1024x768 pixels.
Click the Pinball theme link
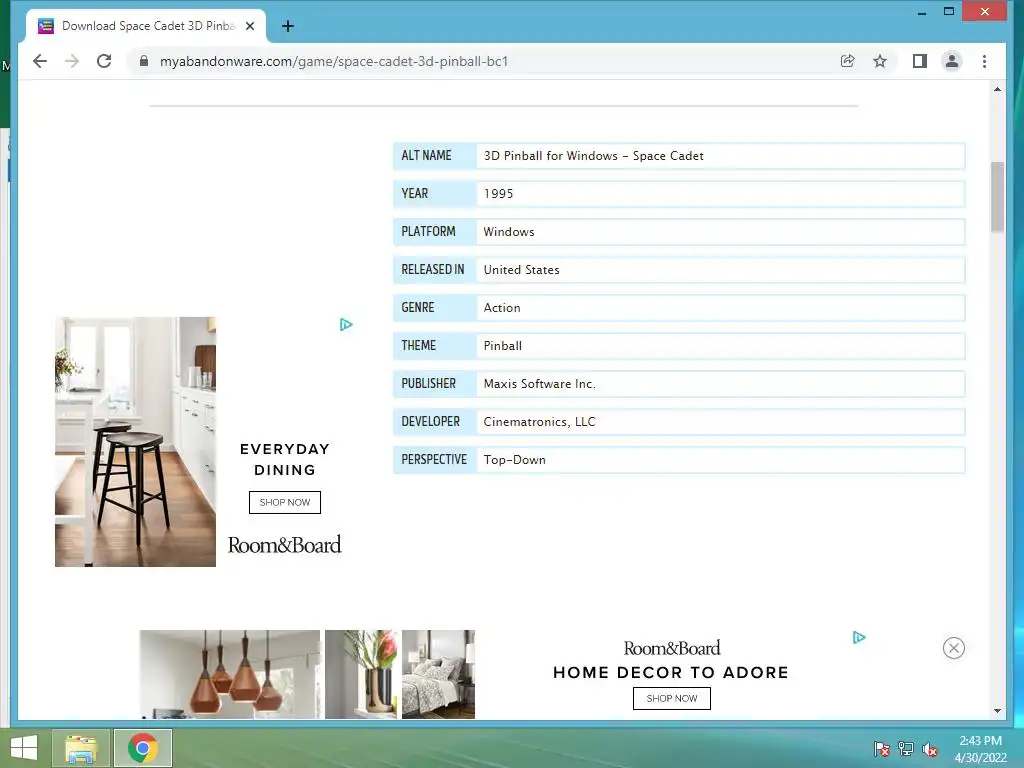(502, 345)
